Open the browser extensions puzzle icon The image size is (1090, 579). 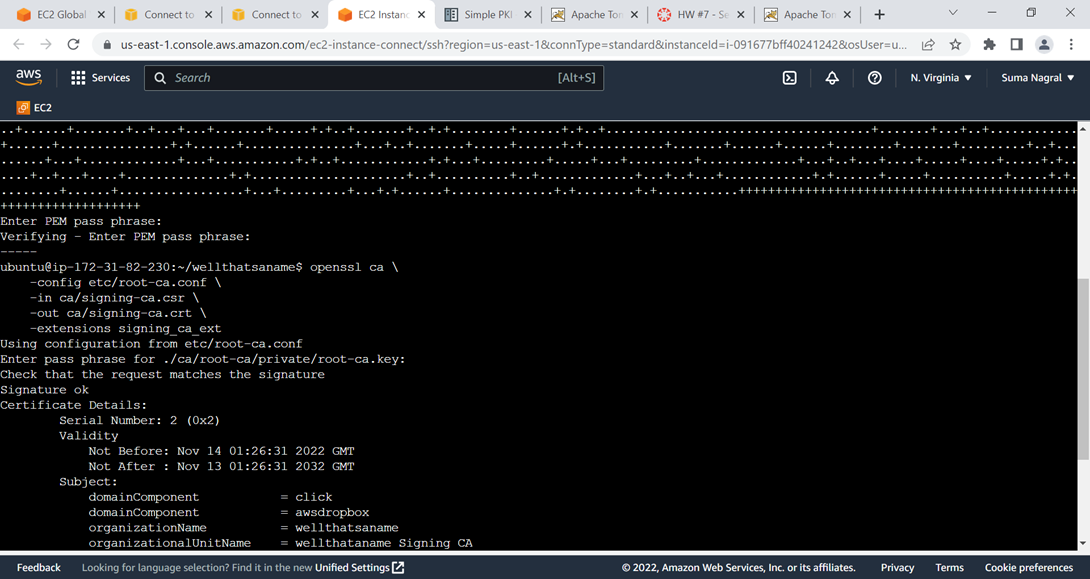coord(989,45)
